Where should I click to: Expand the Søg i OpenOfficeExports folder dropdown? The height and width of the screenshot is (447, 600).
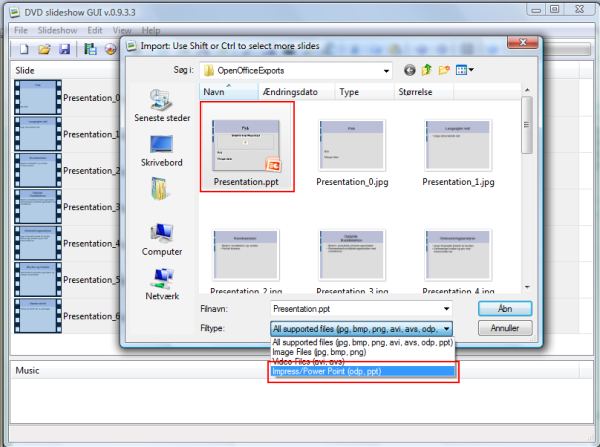pyautogui.click(x=386, y=71)
